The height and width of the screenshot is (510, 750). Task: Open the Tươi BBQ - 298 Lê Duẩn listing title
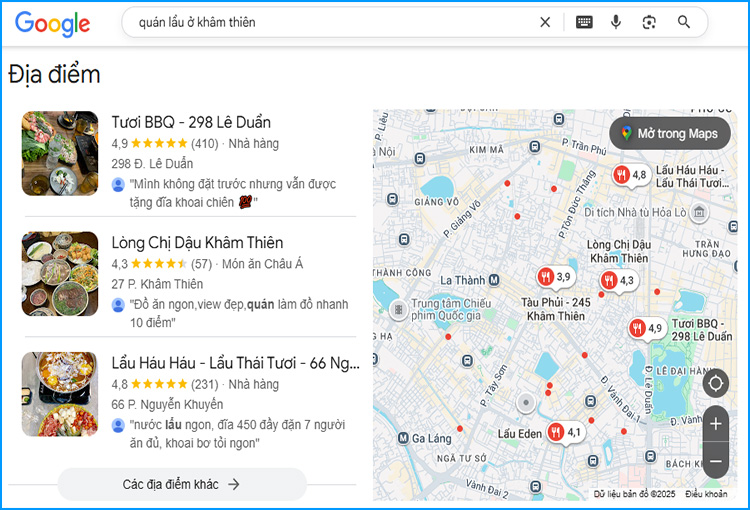191,122
